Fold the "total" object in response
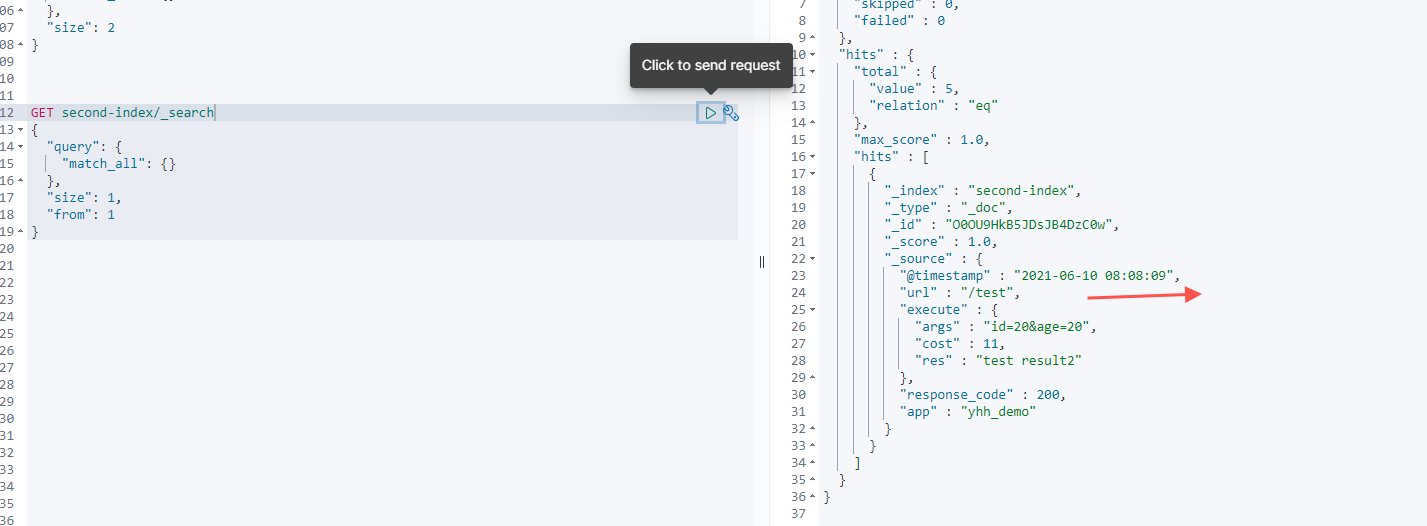 point(813,72)
